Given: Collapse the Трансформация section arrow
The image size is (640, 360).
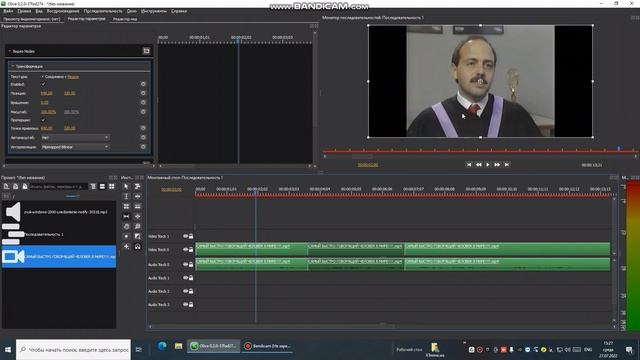Looking at the screenshot, I should click(13, 66).
